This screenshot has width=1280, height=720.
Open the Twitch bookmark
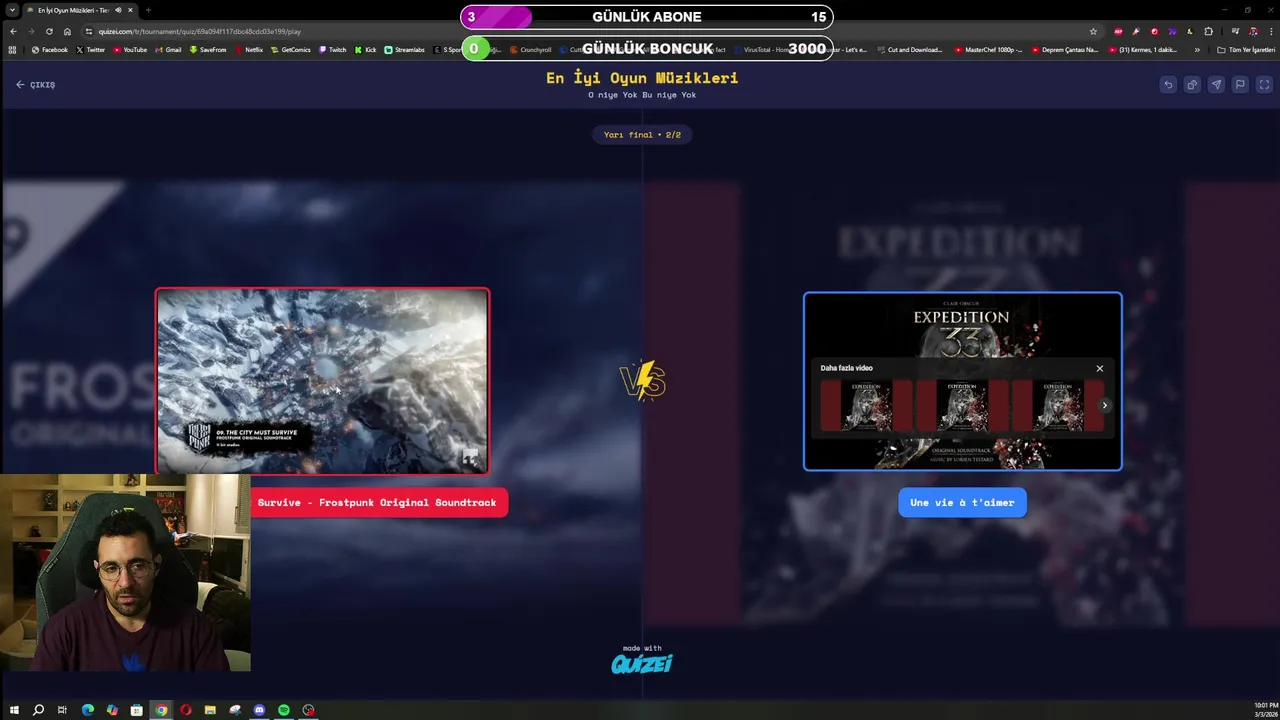[333, 49]
